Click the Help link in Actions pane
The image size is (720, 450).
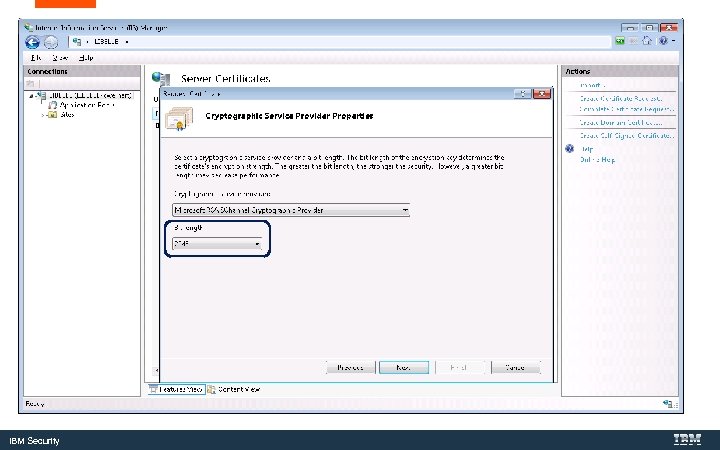click(587, 149)
